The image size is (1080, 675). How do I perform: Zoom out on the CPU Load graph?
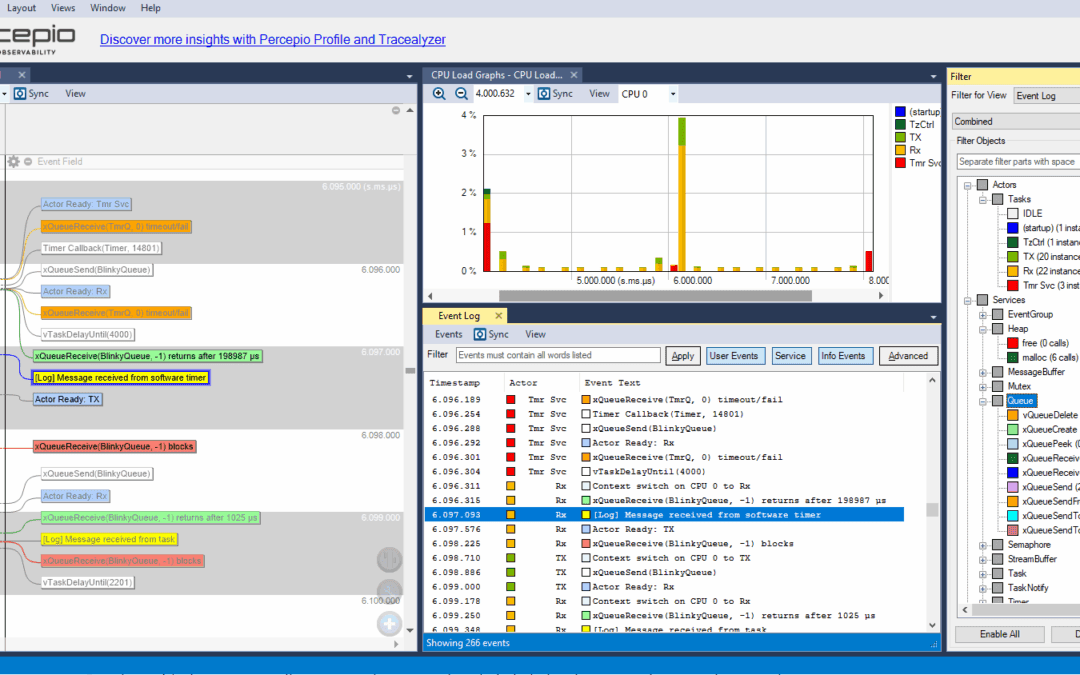[x=461, y=94]
